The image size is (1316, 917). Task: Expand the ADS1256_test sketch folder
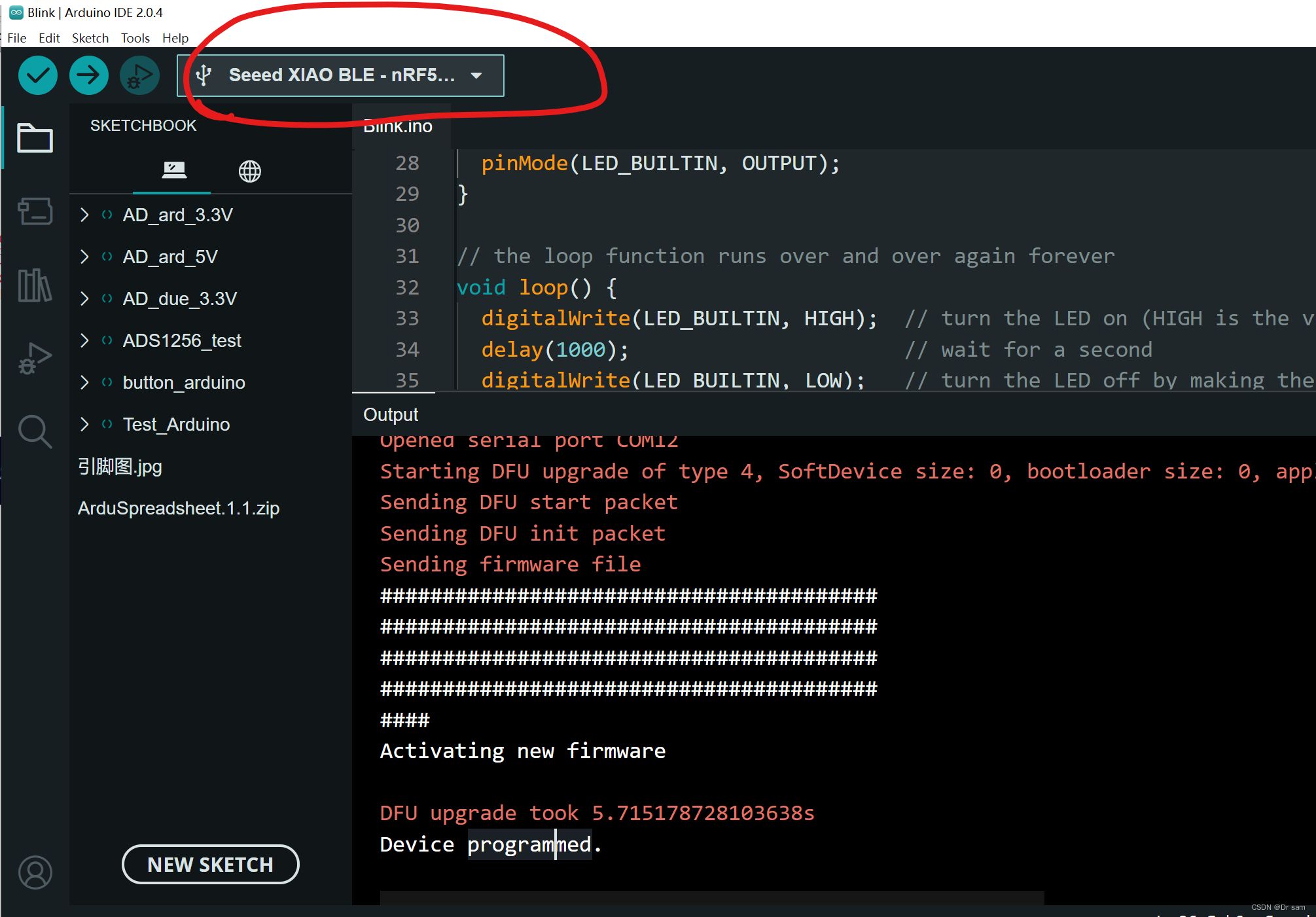(x=84, y=340)
